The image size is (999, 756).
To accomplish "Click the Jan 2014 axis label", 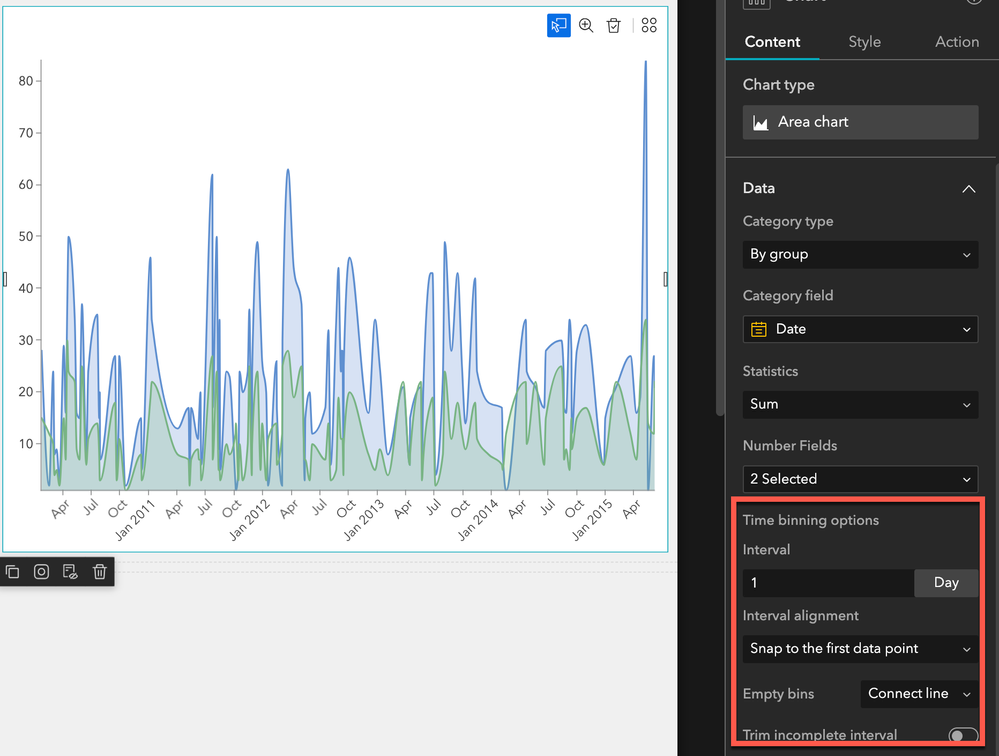I will pos(478,519).
